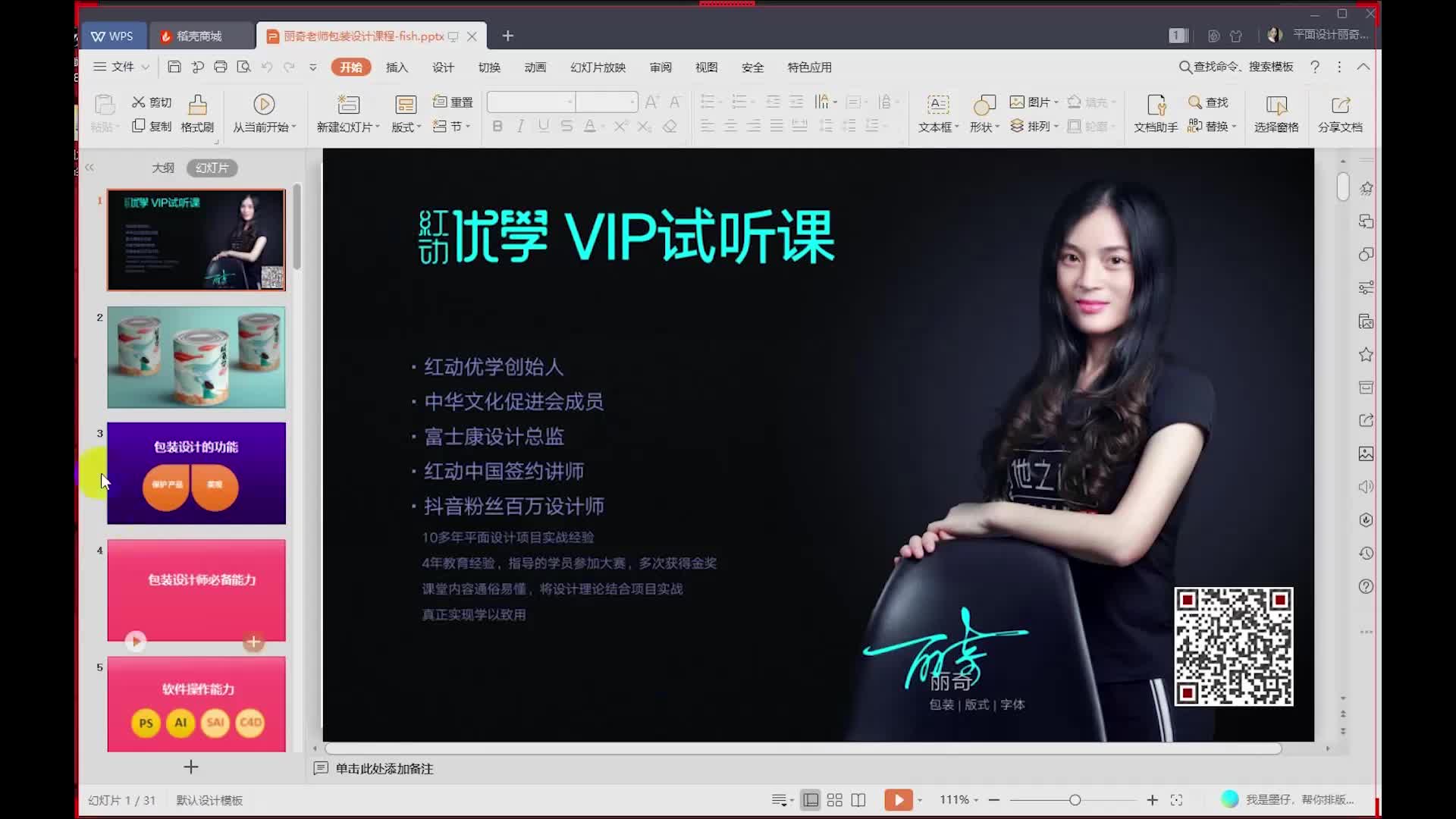Image resolution: width=1456 pixels, height=819 pixels.
Task: Switch to reading view mode
Action: pos(858,800)
